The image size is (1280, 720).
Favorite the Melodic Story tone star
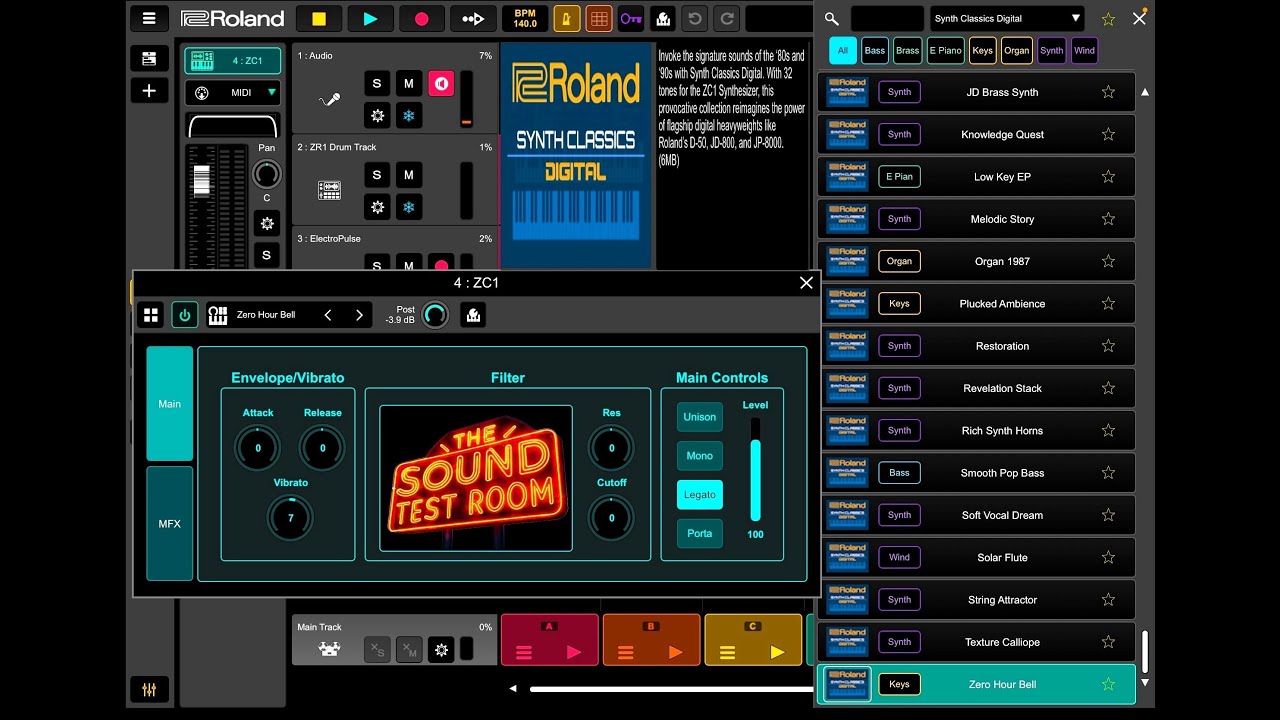(x=1108, y=219)
